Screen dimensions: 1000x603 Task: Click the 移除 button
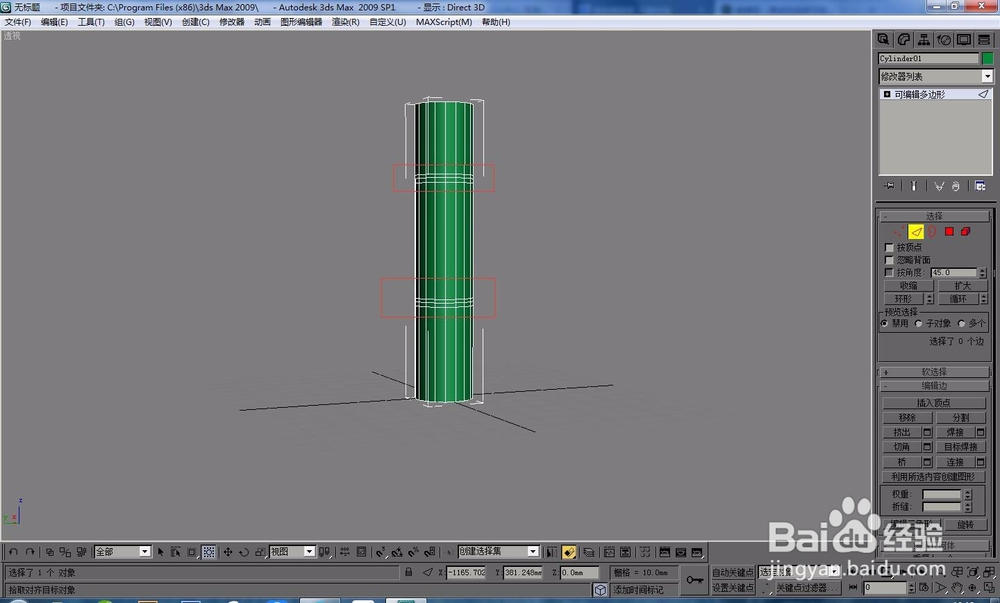tap(907, 418)
